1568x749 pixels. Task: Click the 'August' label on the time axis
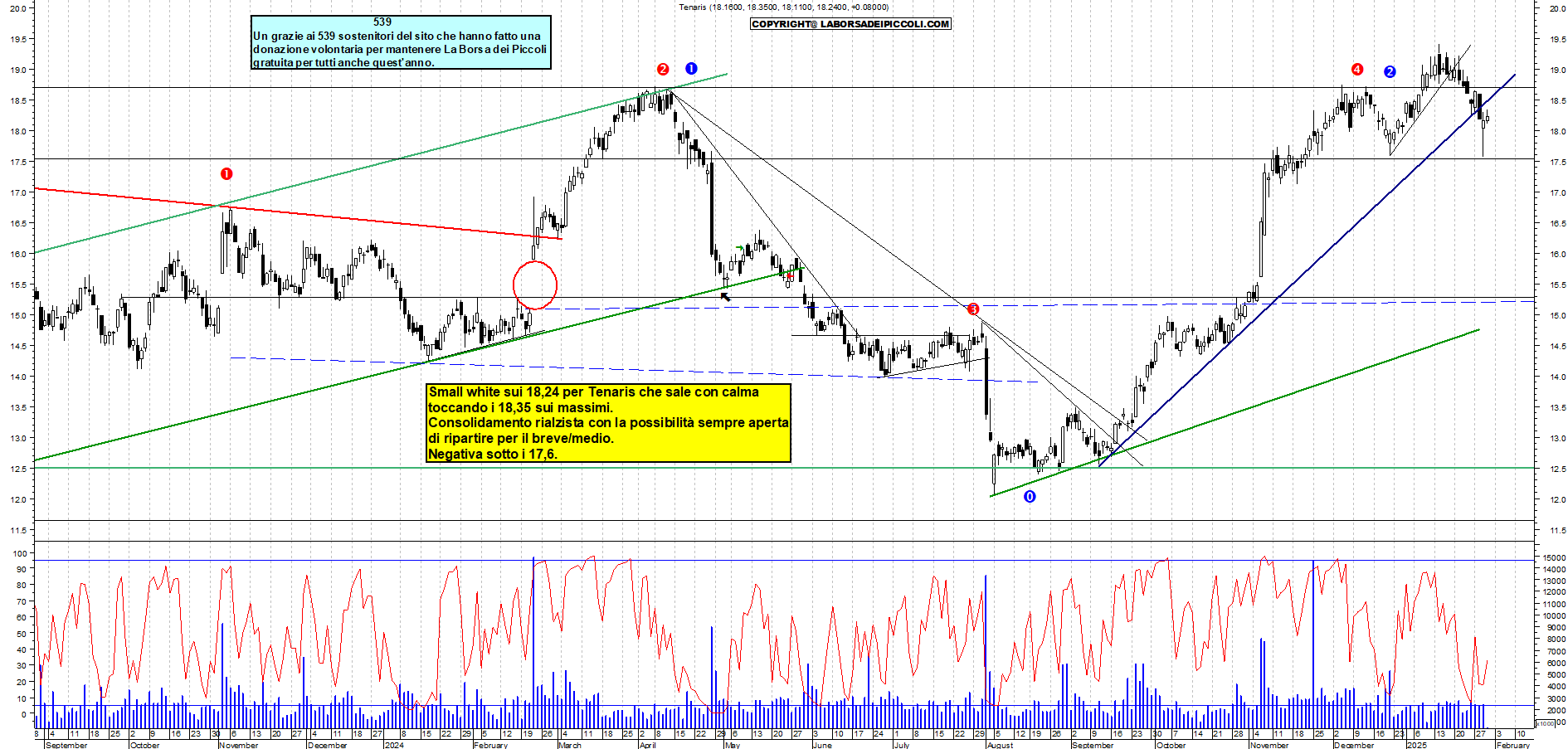[1001, 745]
